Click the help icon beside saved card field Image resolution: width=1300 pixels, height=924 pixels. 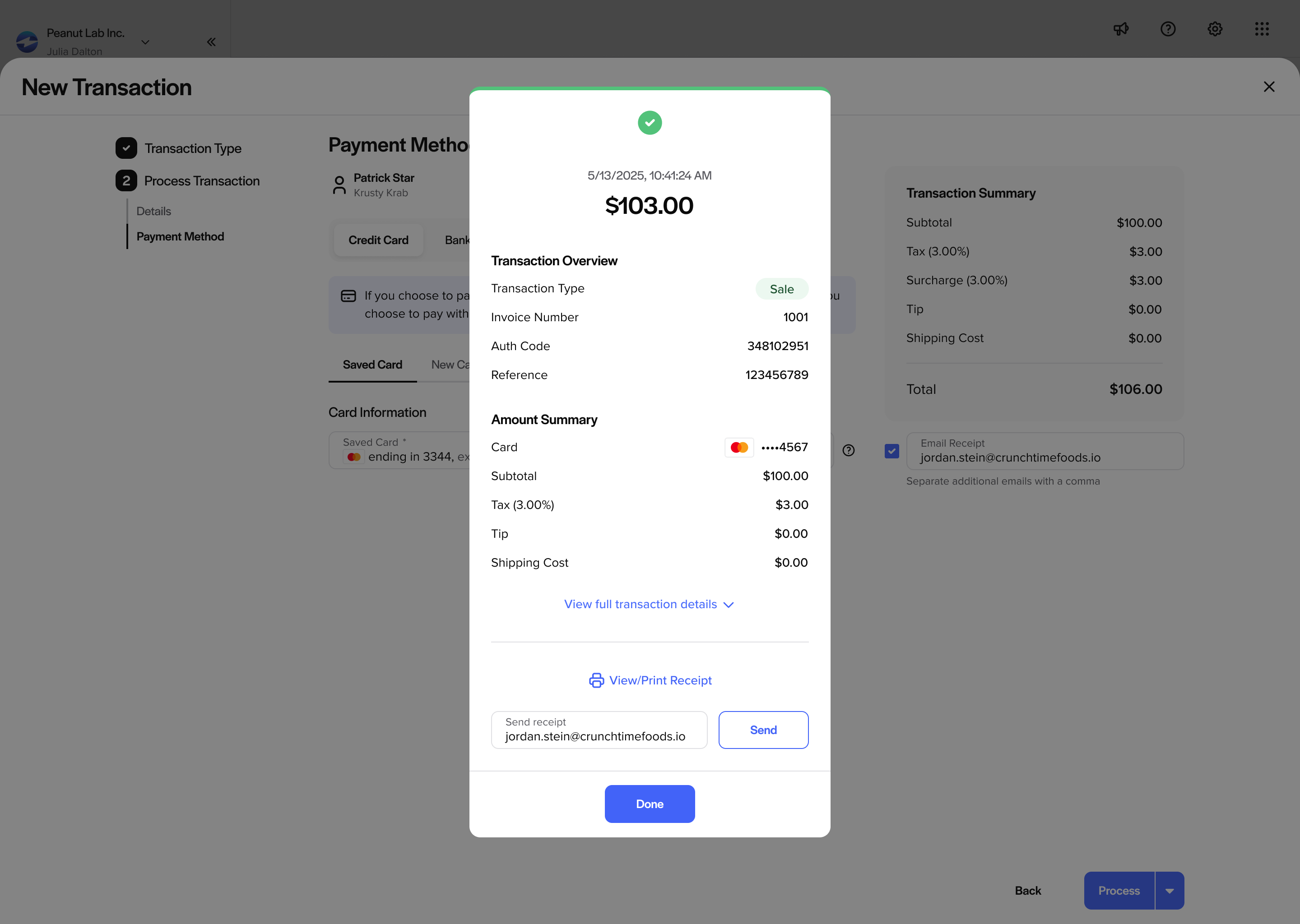coord(849,451)
